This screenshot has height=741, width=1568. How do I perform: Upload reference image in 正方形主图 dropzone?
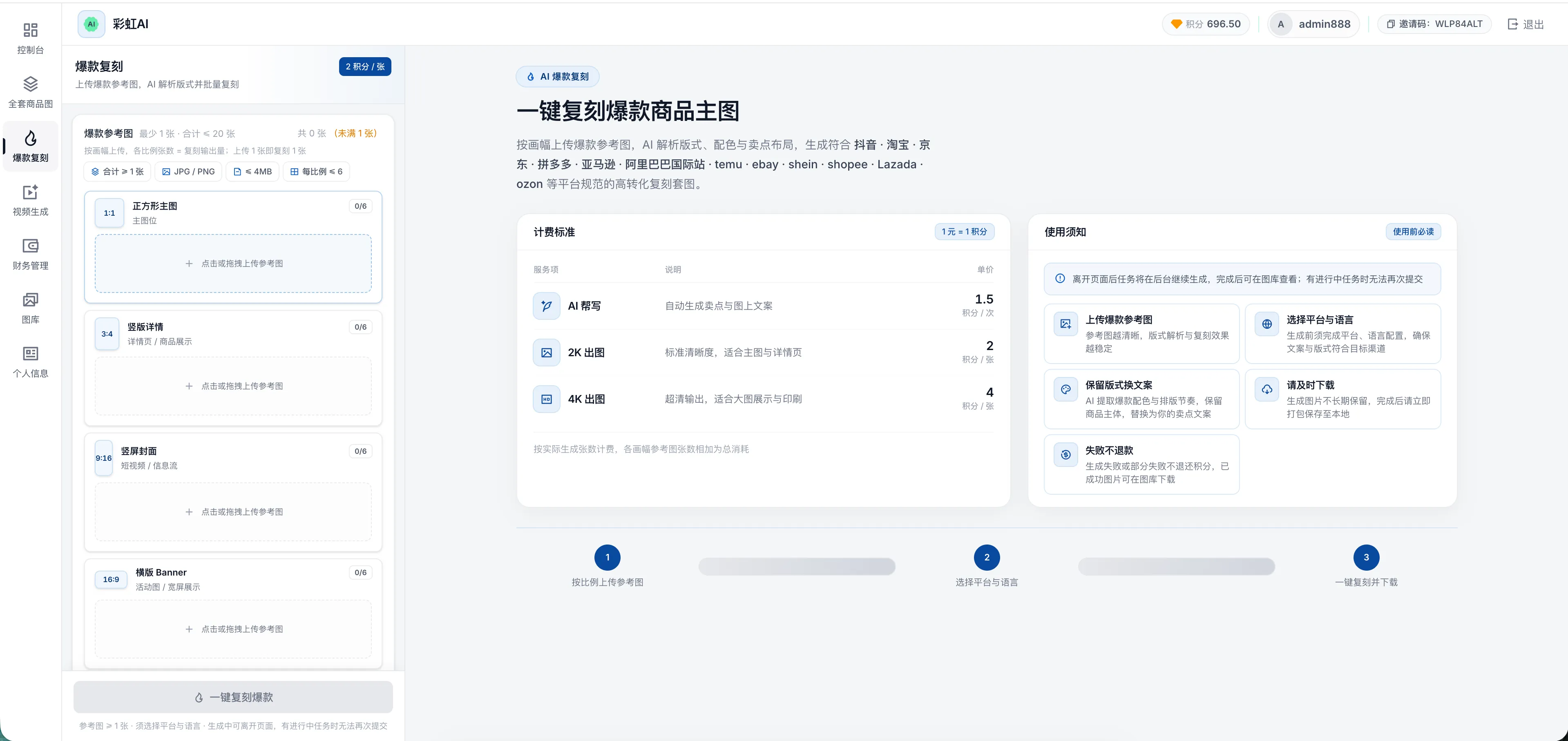[233, 263]
